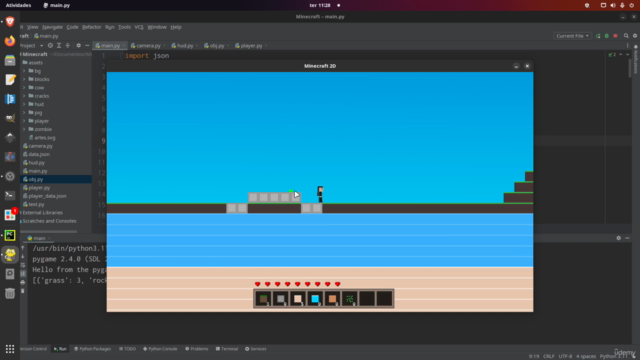Open the Trash icon in the dock
This screenshot has height=360, width=640.
pyautogui.click(x=10, y=293)
